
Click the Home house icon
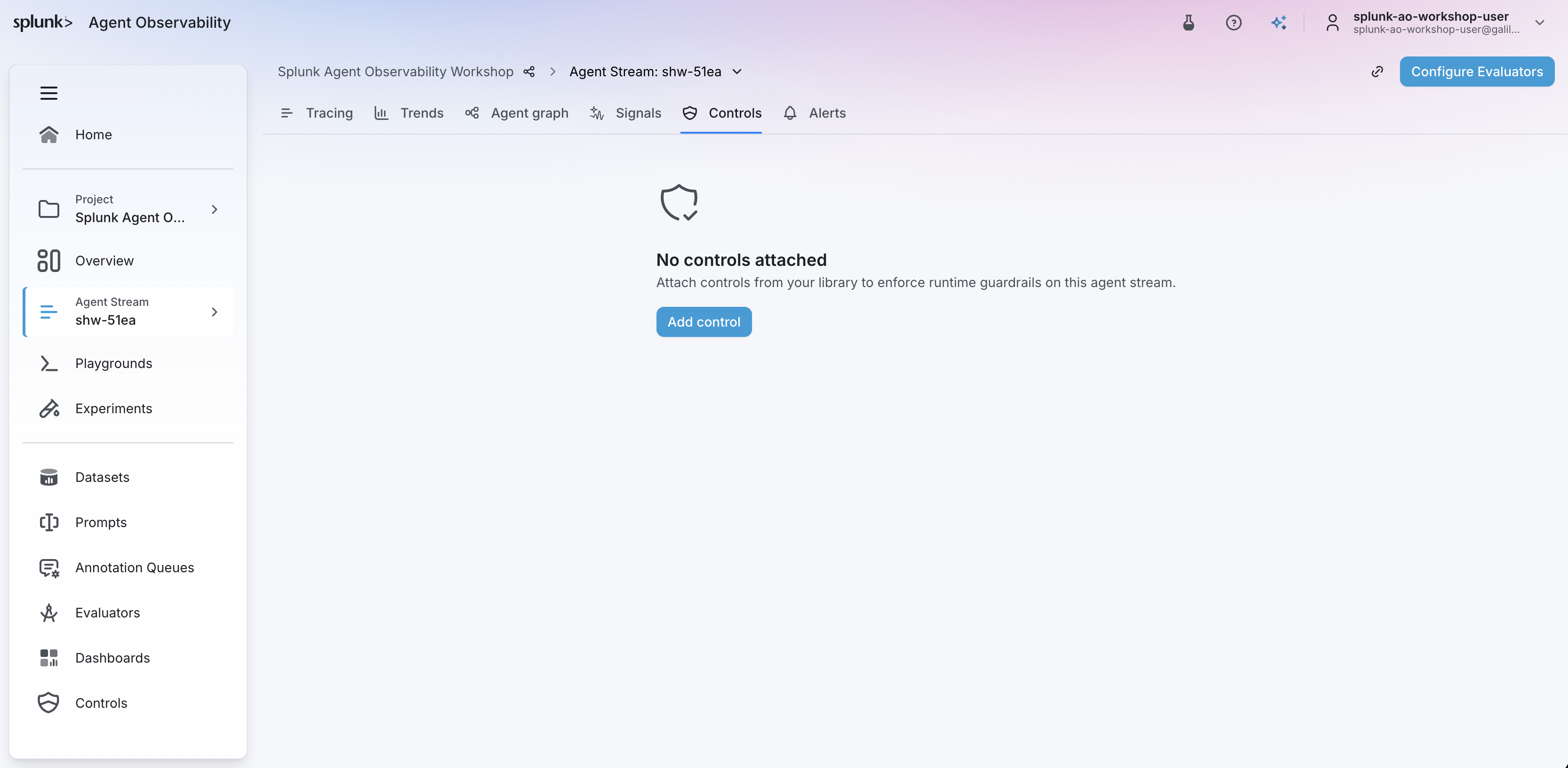click(x=48, y=135)
